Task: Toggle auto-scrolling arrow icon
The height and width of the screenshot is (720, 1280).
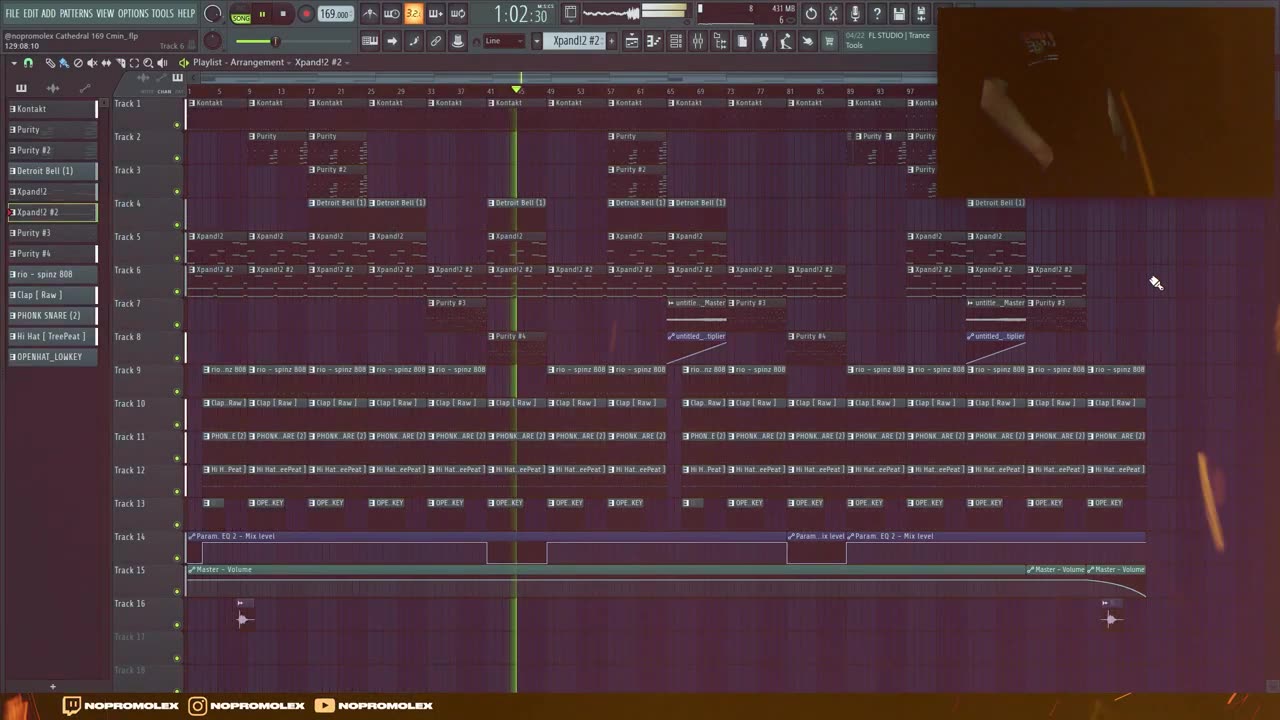Action: tap(392, 41)
